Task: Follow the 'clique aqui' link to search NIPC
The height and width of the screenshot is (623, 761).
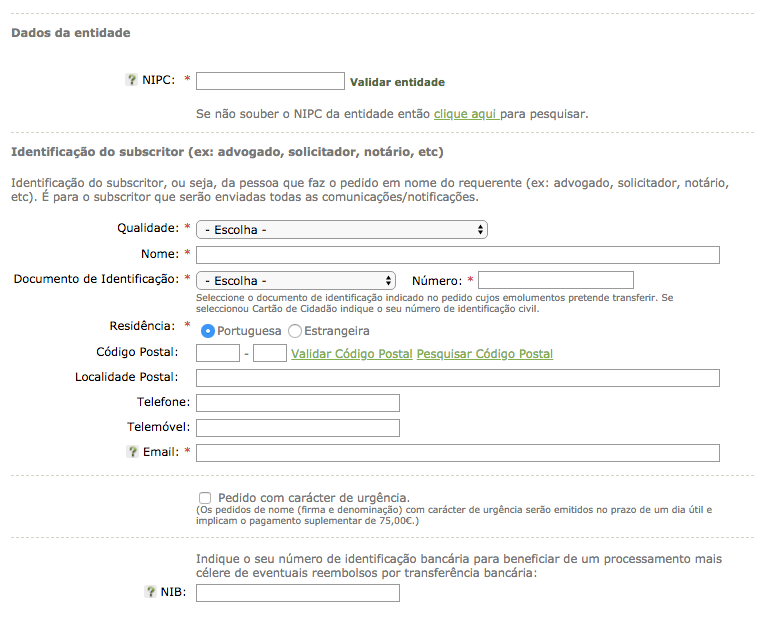Action: tap(466, 114)
